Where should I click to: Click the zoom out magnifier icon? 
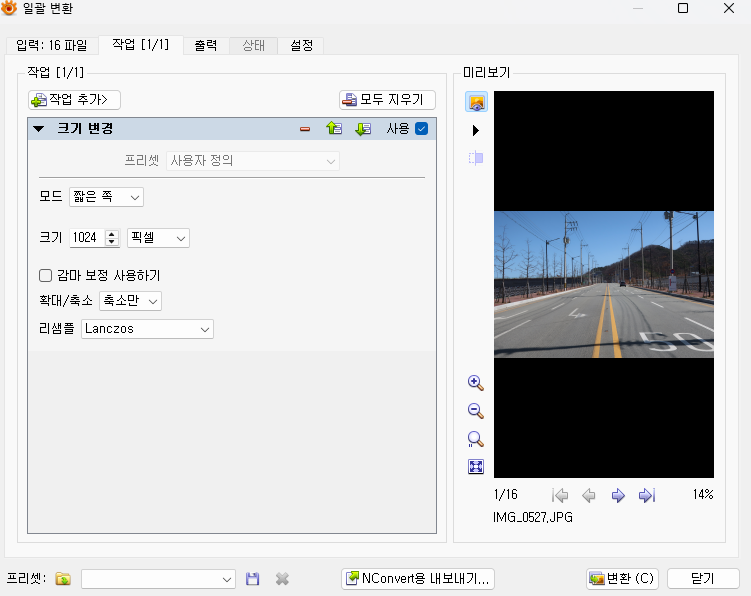[476, 411]
